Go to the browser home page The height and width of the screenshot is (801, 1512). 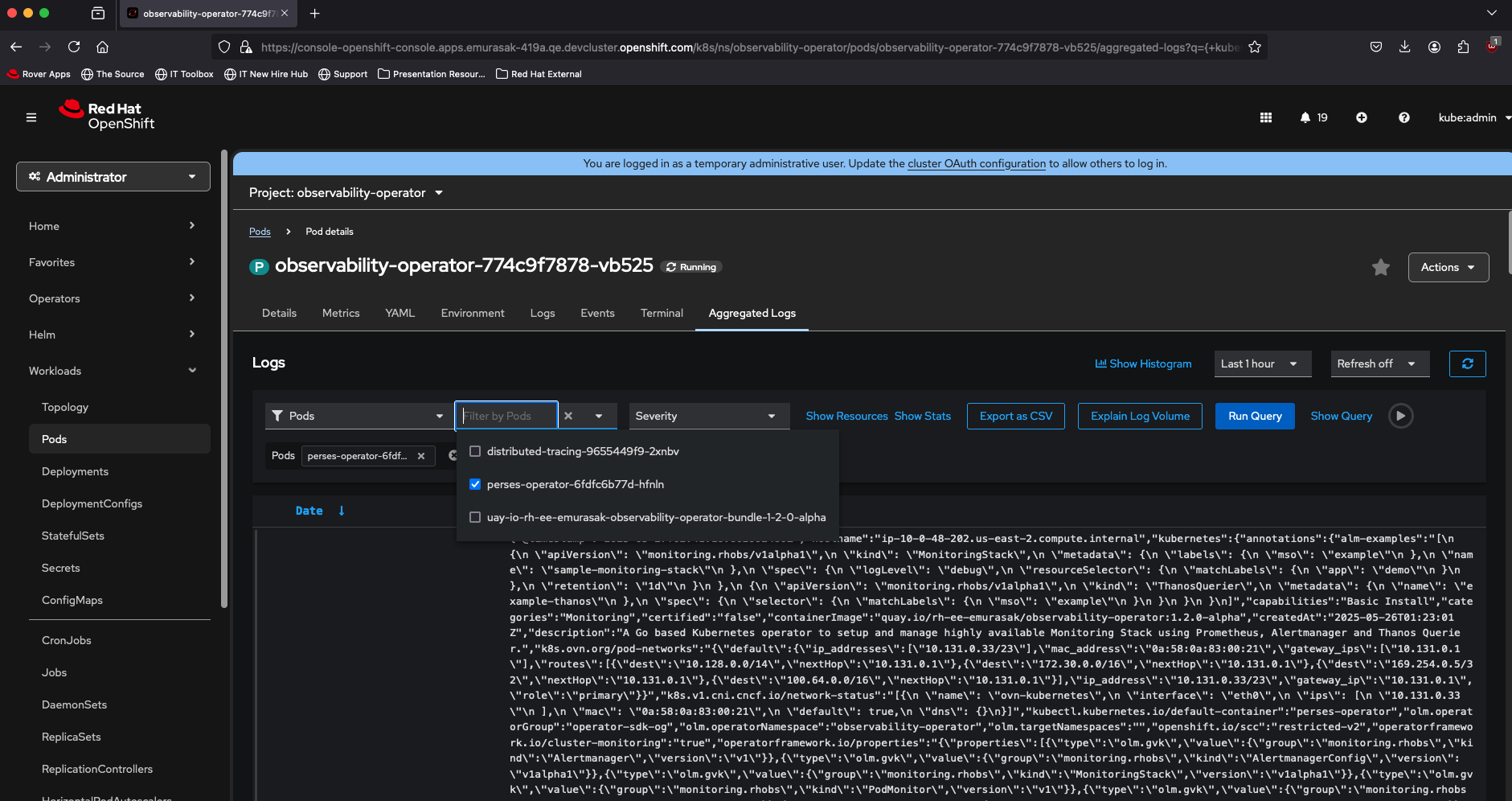click(102, 47)
